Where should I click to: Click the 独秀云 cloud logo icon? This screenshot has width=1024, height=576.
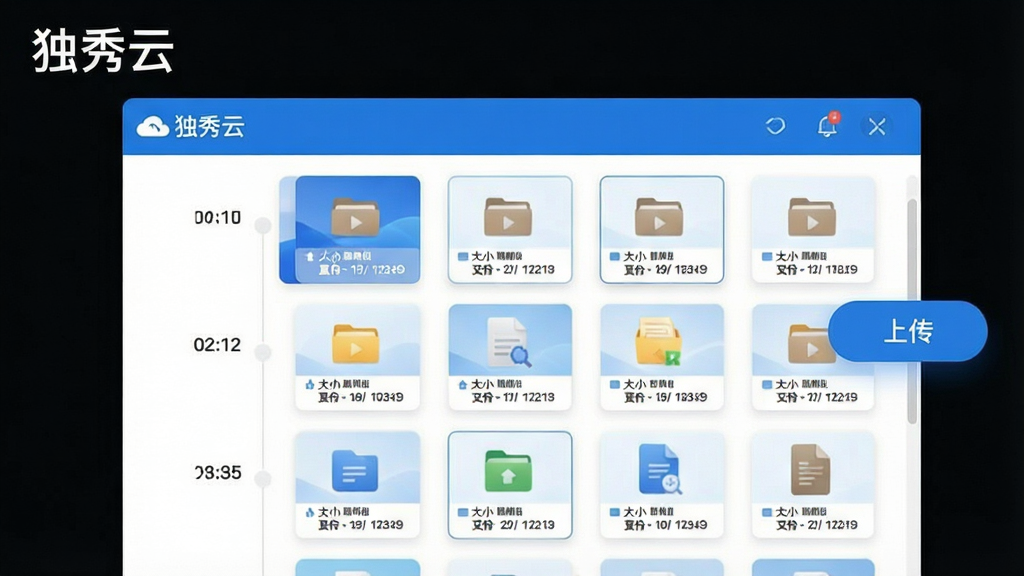coord(153,126)
